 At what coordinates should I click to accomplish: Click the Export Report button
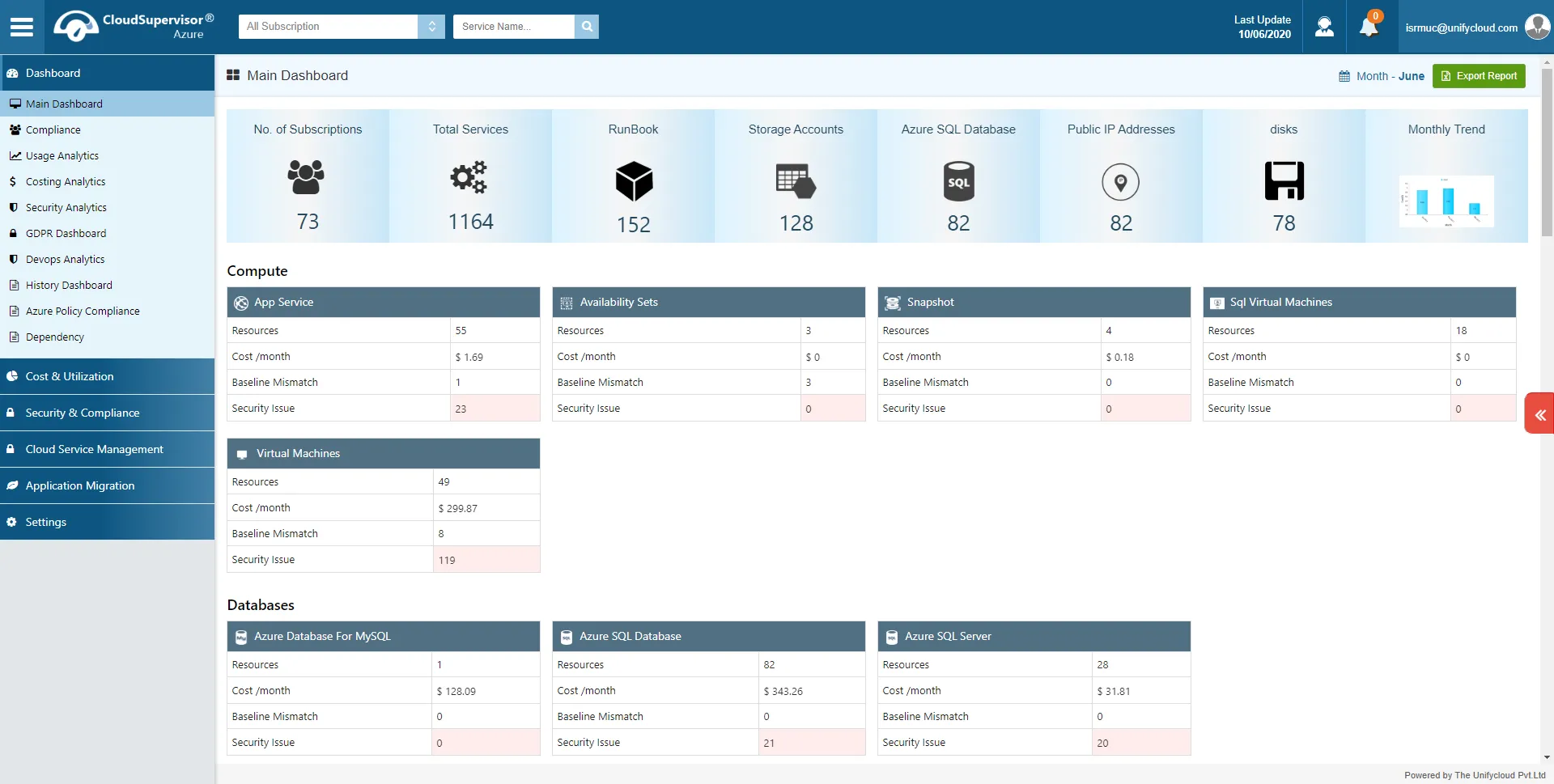(1479, 76)
